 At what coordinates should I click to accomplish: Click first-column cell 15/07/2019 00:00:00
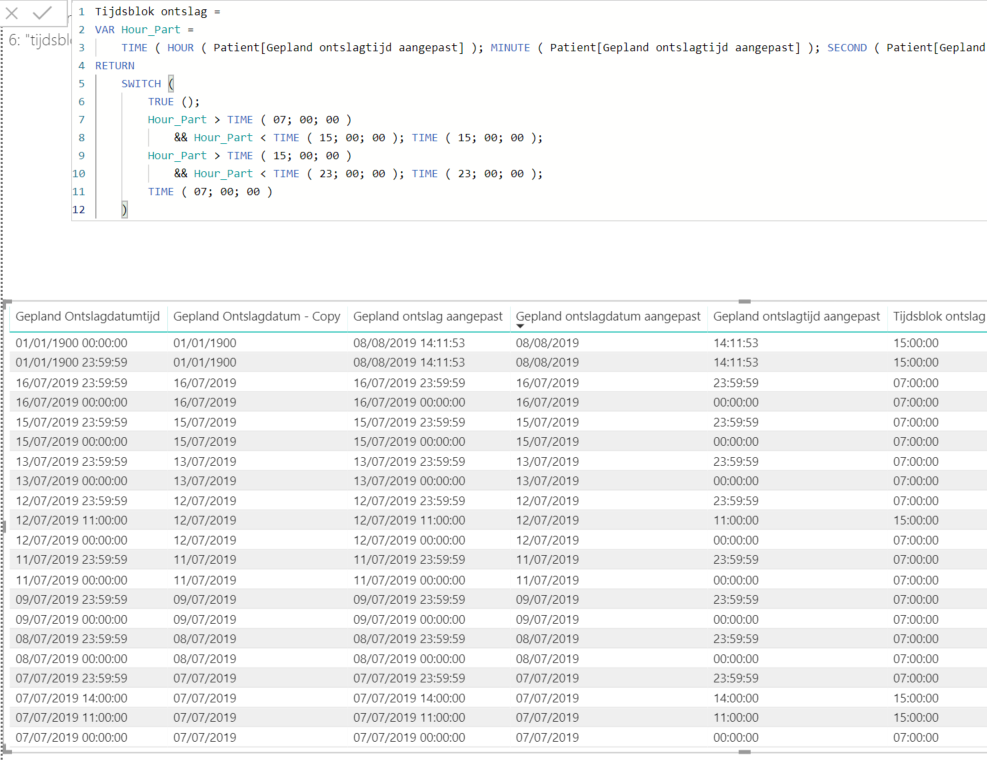(71, 441)
